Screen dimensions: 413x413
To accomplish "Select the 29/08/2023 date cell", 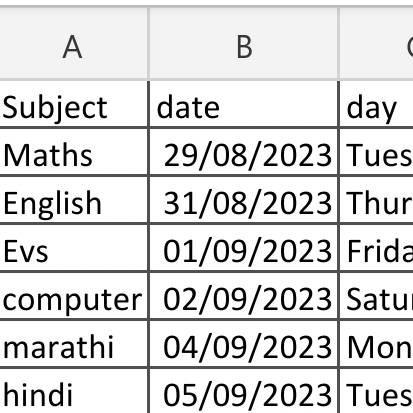I will 244,152.
